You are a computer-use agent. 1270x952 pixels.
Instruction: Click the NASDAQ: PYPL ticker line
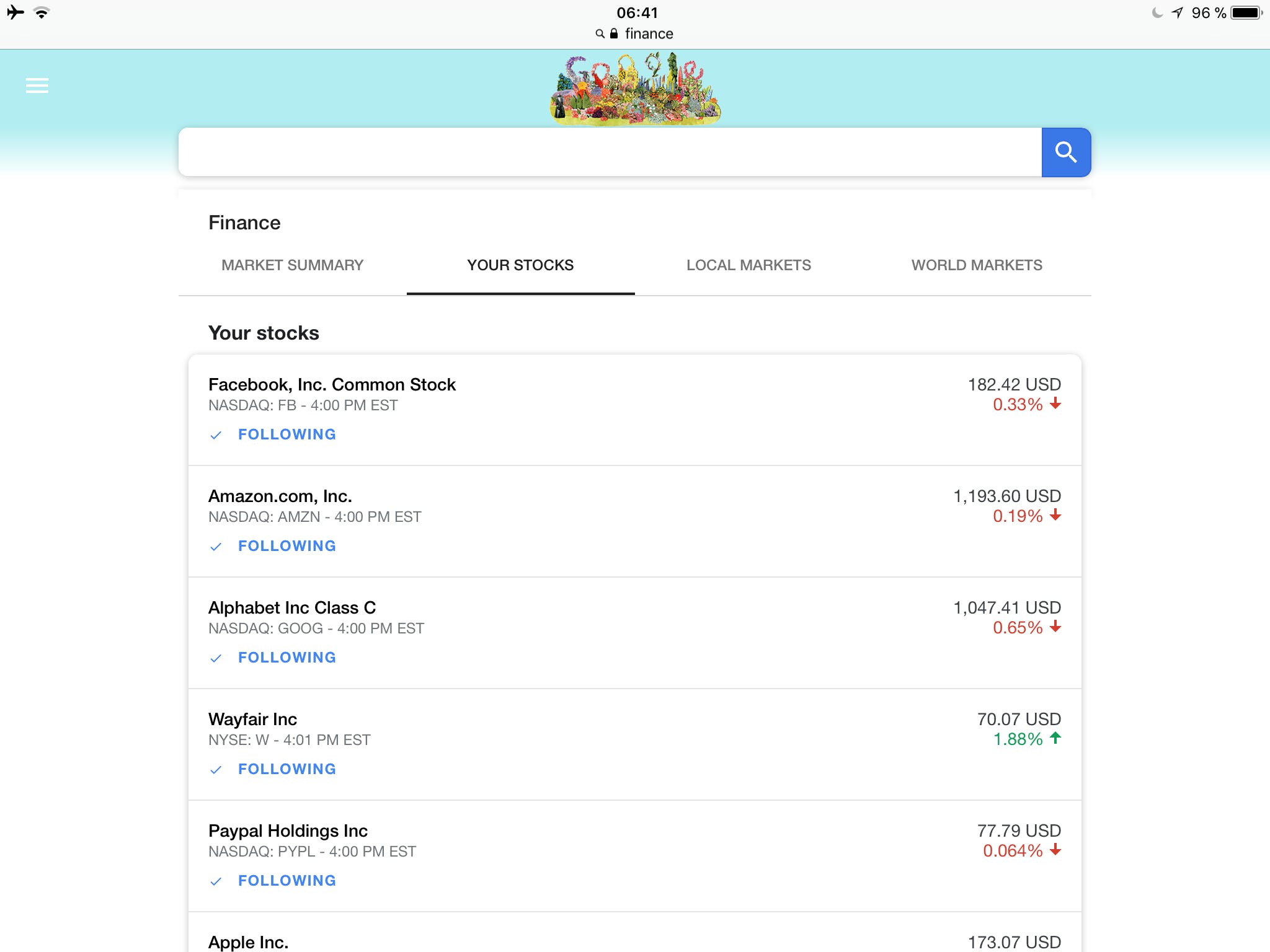click(313, 852)
